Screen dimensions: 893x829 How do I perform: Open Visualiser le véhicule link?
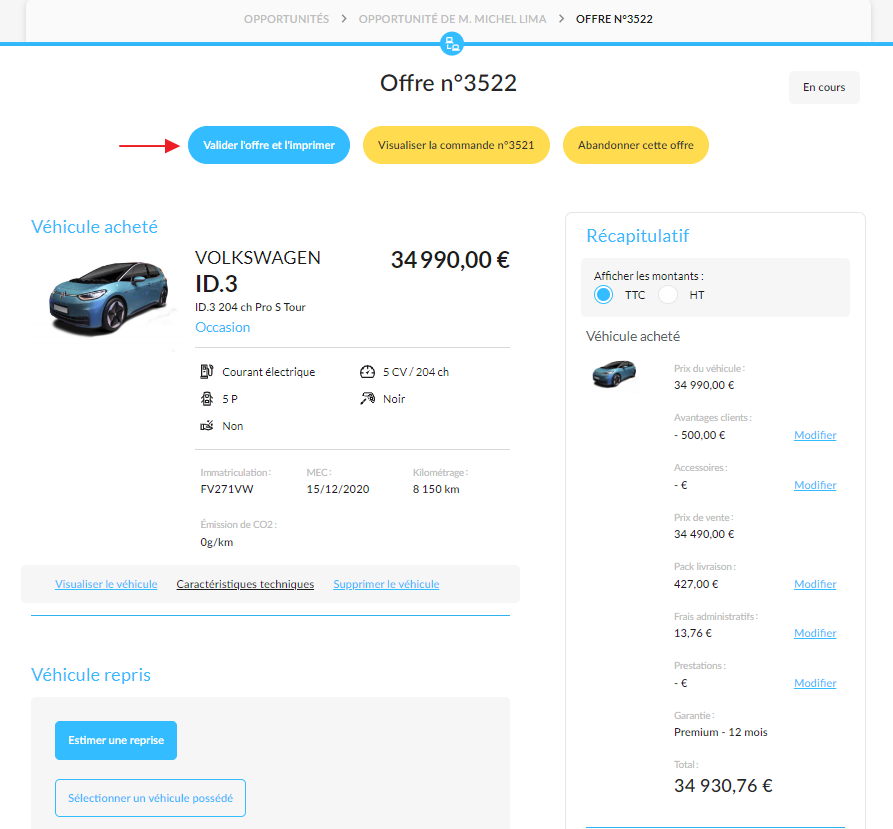click(106, 584)
